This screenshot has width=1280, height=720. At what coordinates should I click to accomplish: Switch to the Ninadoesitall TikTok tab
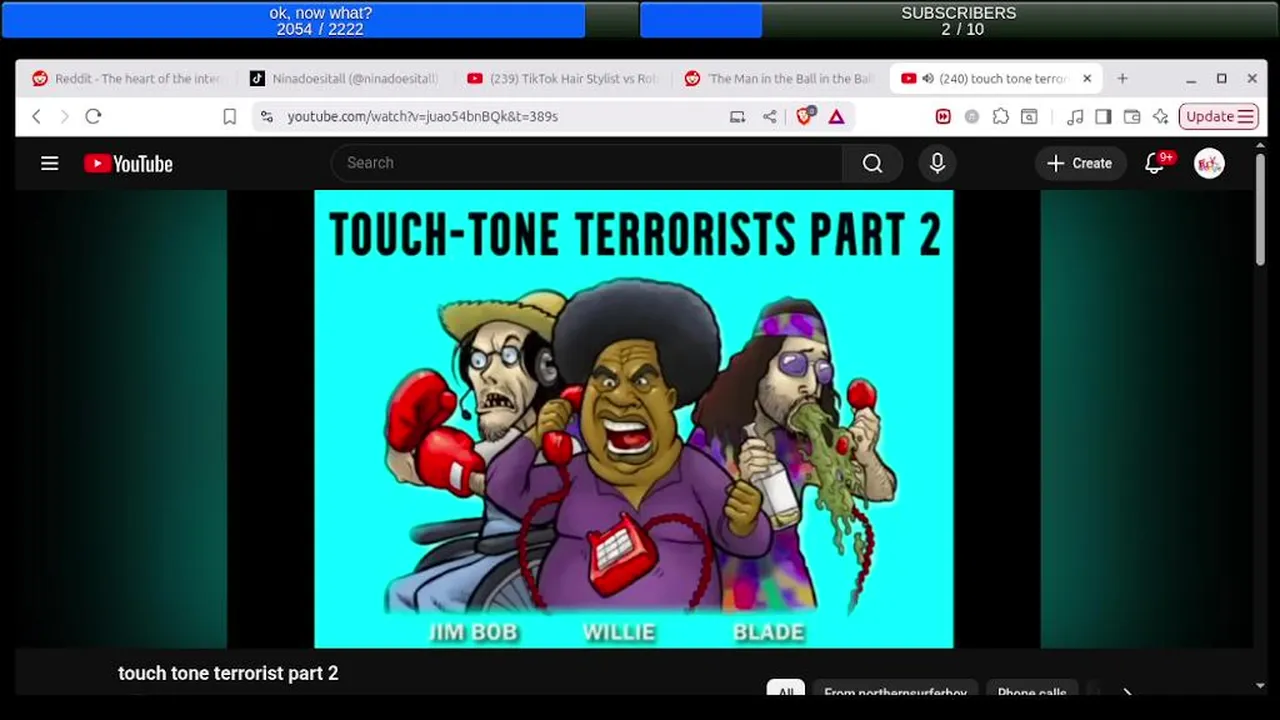click(x=344, y=79)
